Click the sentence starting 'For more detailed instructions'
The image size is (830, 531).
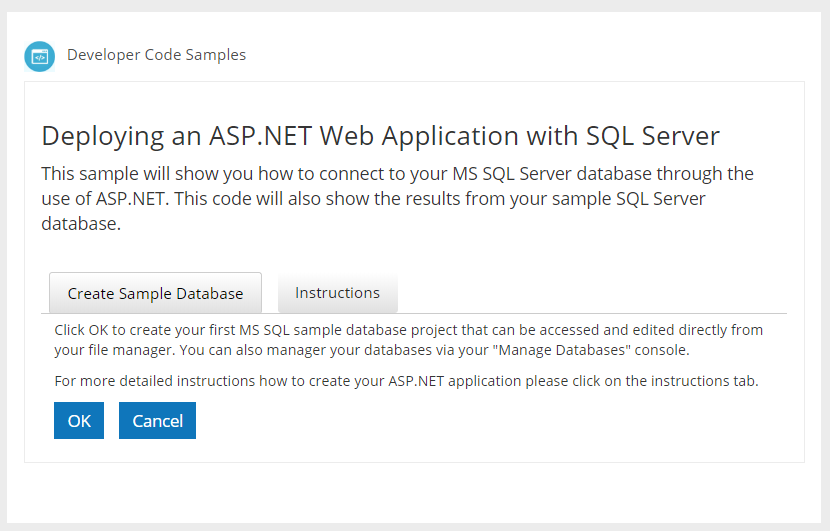[407, 381]
